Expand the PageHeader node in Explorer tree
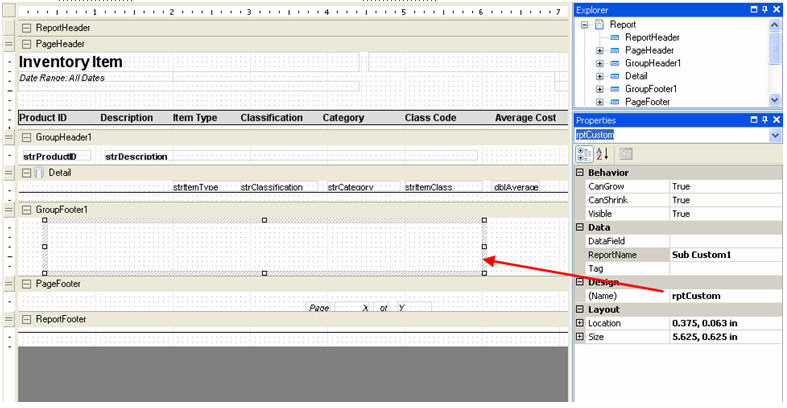The height and width of the screenshot is (408, 787). (x=599, y=50)
